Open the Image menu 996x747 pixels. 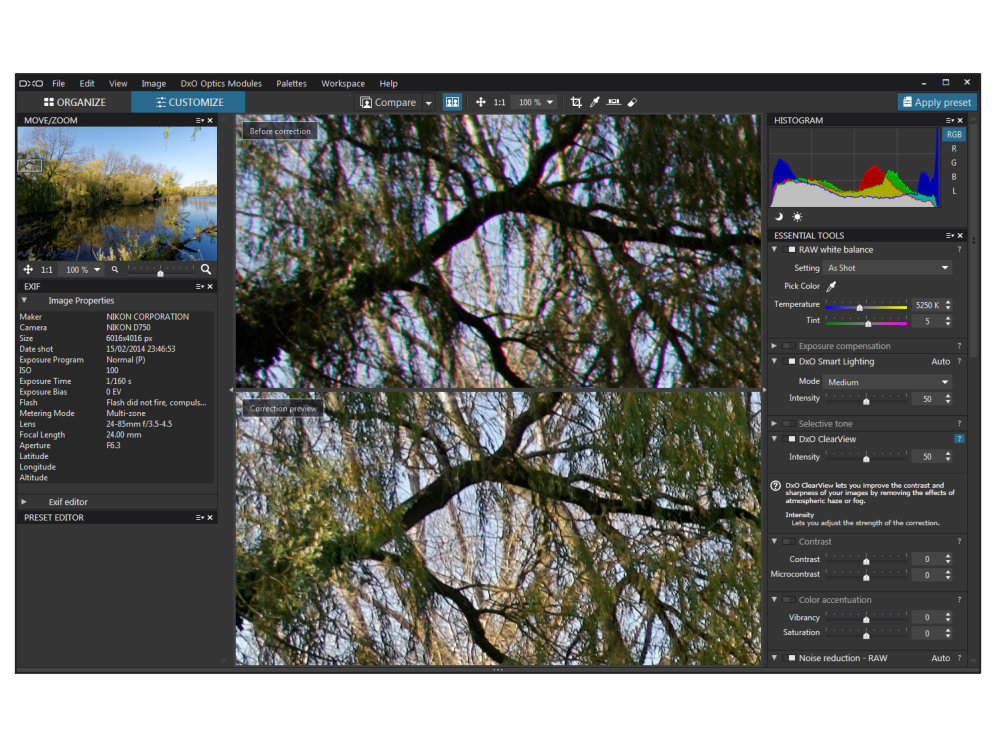(154, 83)
